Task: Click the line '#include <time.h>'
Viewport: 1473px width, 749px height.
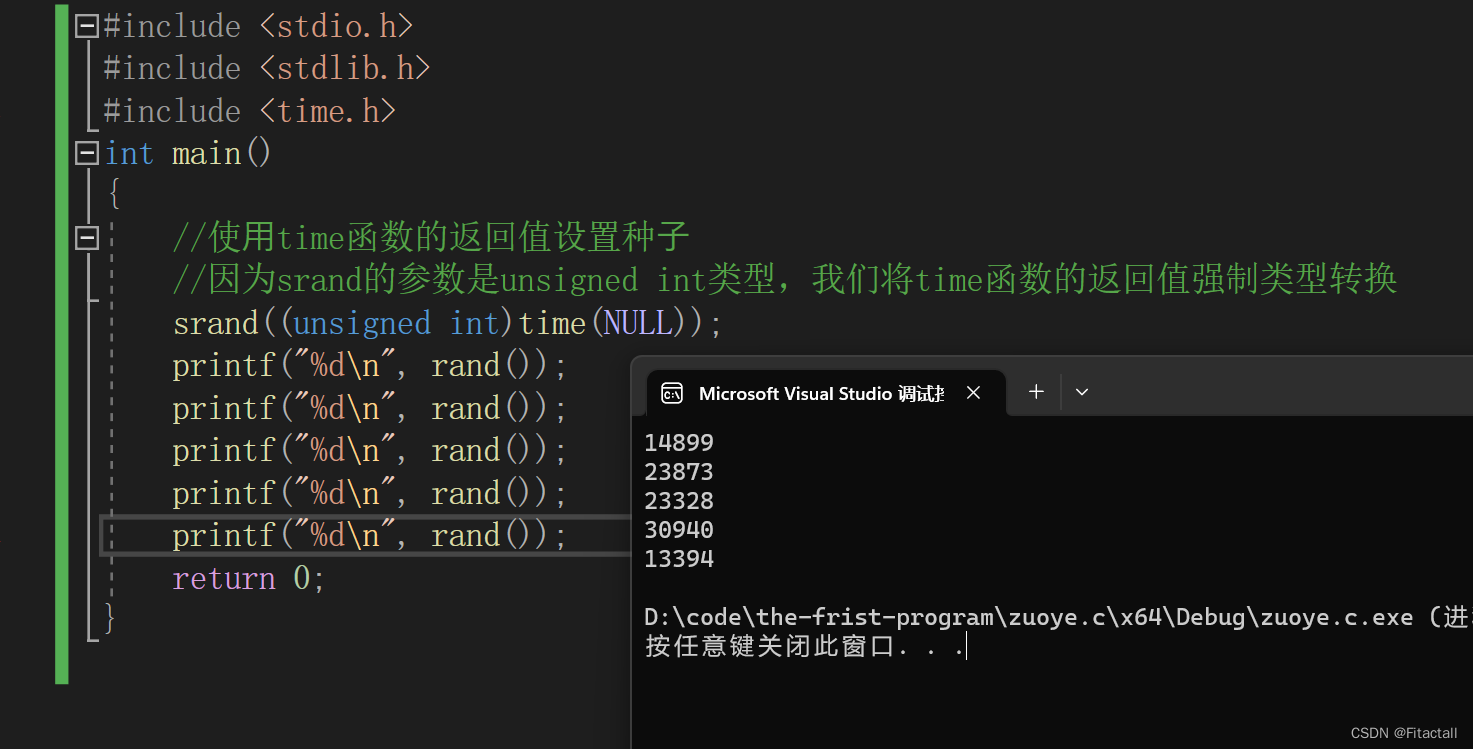Action: click(x=250, y=111)
